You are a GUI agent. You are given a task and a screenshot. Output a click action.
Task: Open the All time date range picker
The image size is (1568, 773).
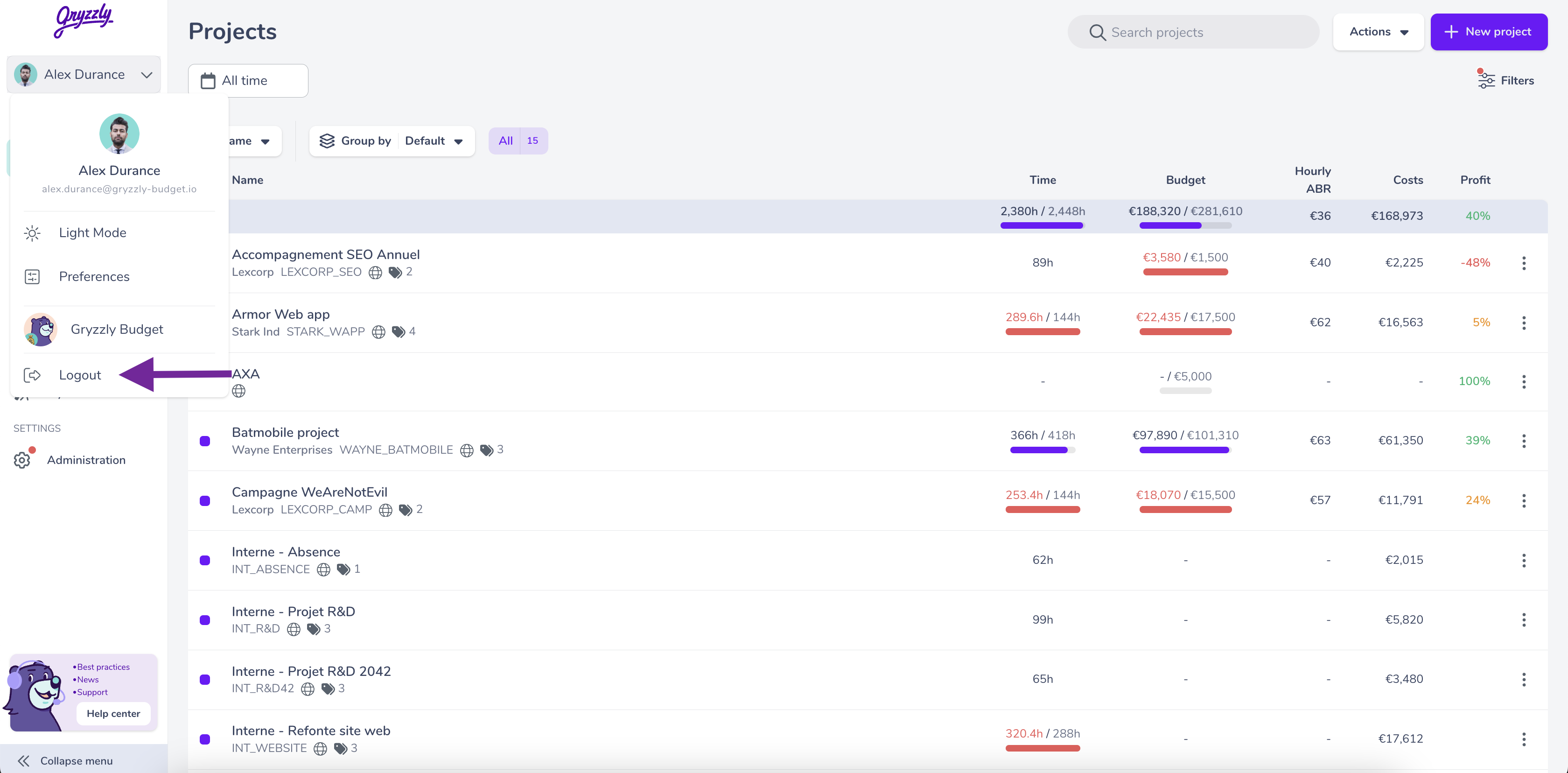pos(248,81)
